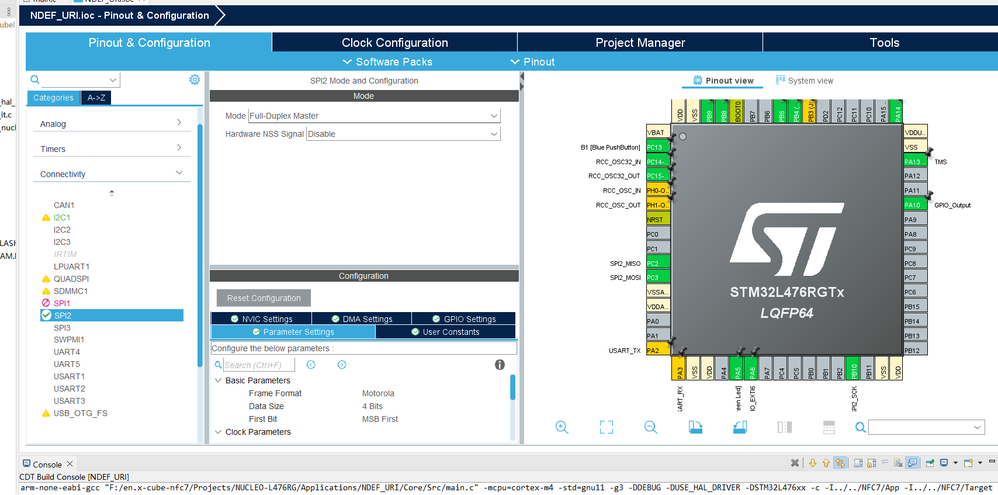Zoom in on the chip pinout view

pyautogui.click(x=561, y=427)
